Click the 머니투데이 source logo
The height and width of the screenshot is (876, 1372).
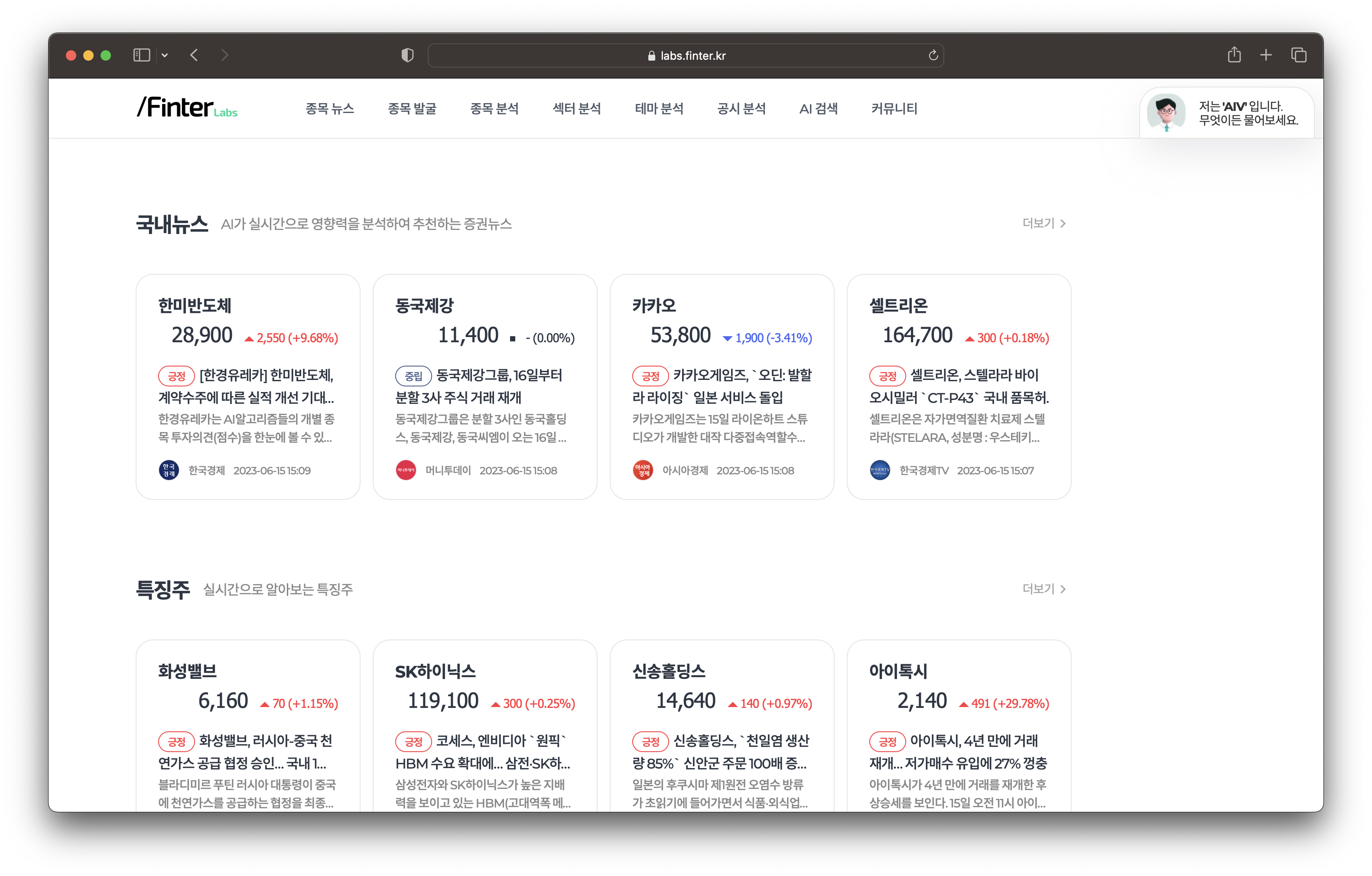pos(406,470)
